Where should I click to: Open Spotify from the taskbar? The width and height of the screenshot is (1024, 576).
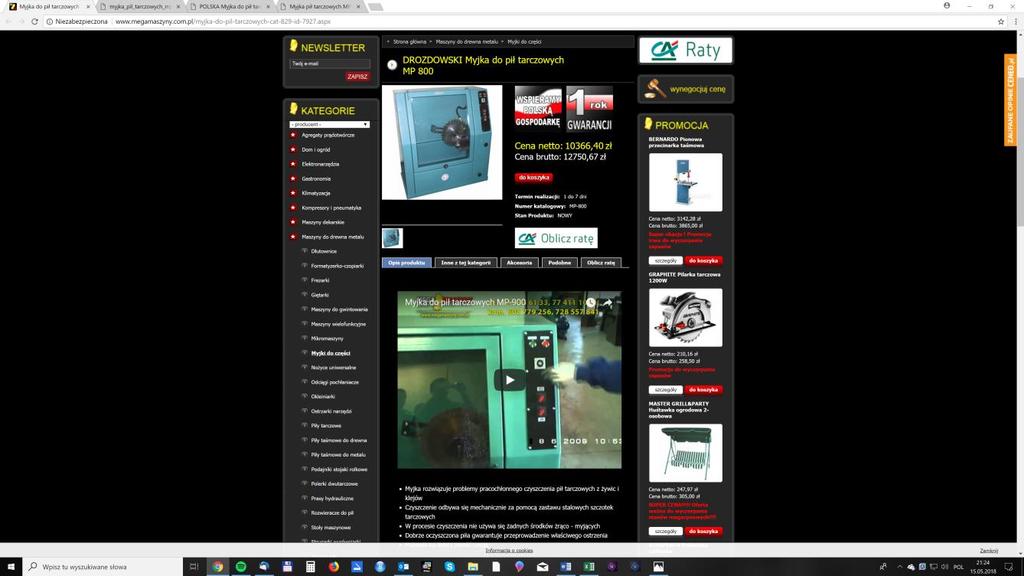[241, 566]
